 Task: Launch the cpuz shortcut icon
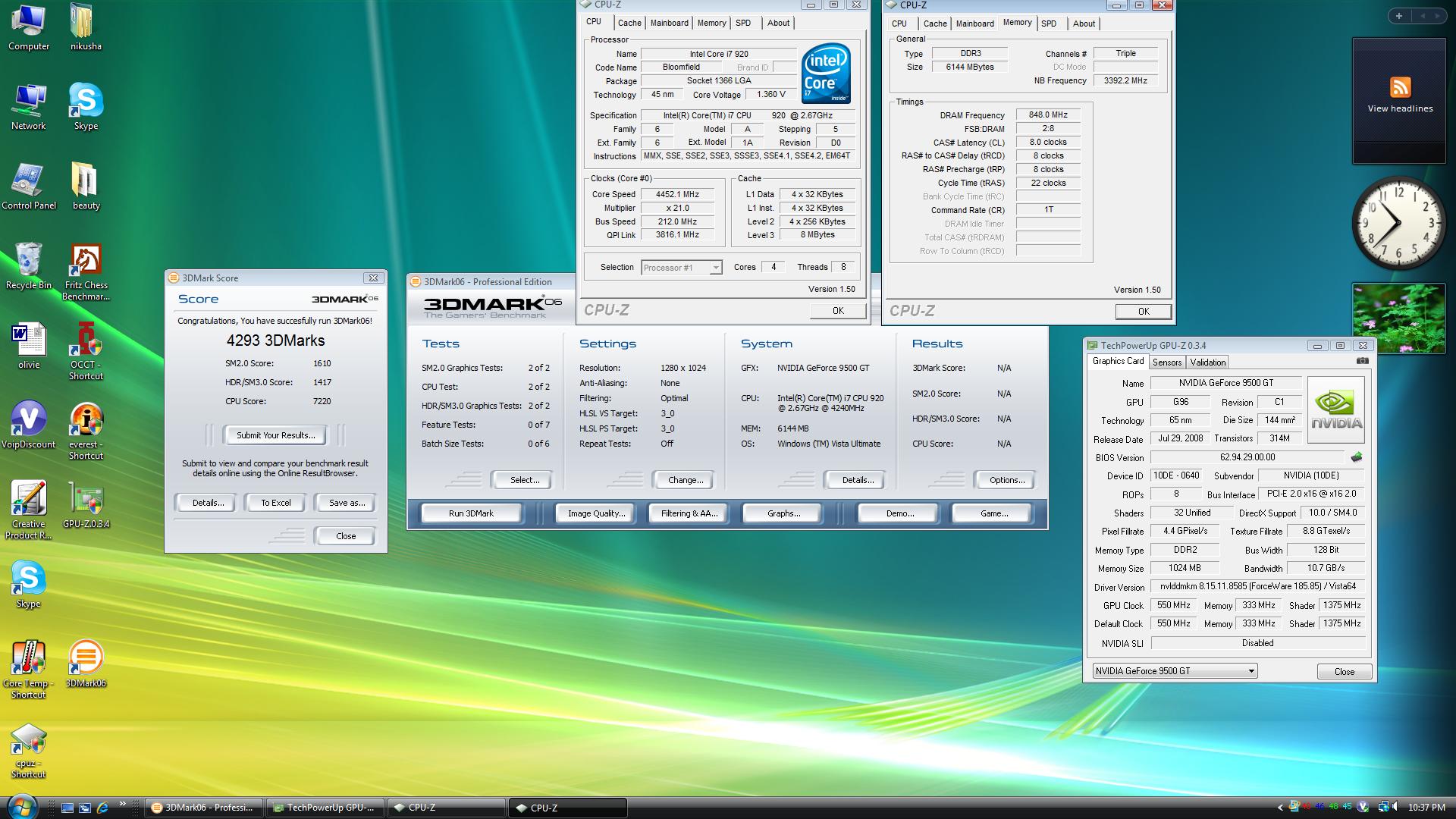pyautogui.click(x=28, y=750)
